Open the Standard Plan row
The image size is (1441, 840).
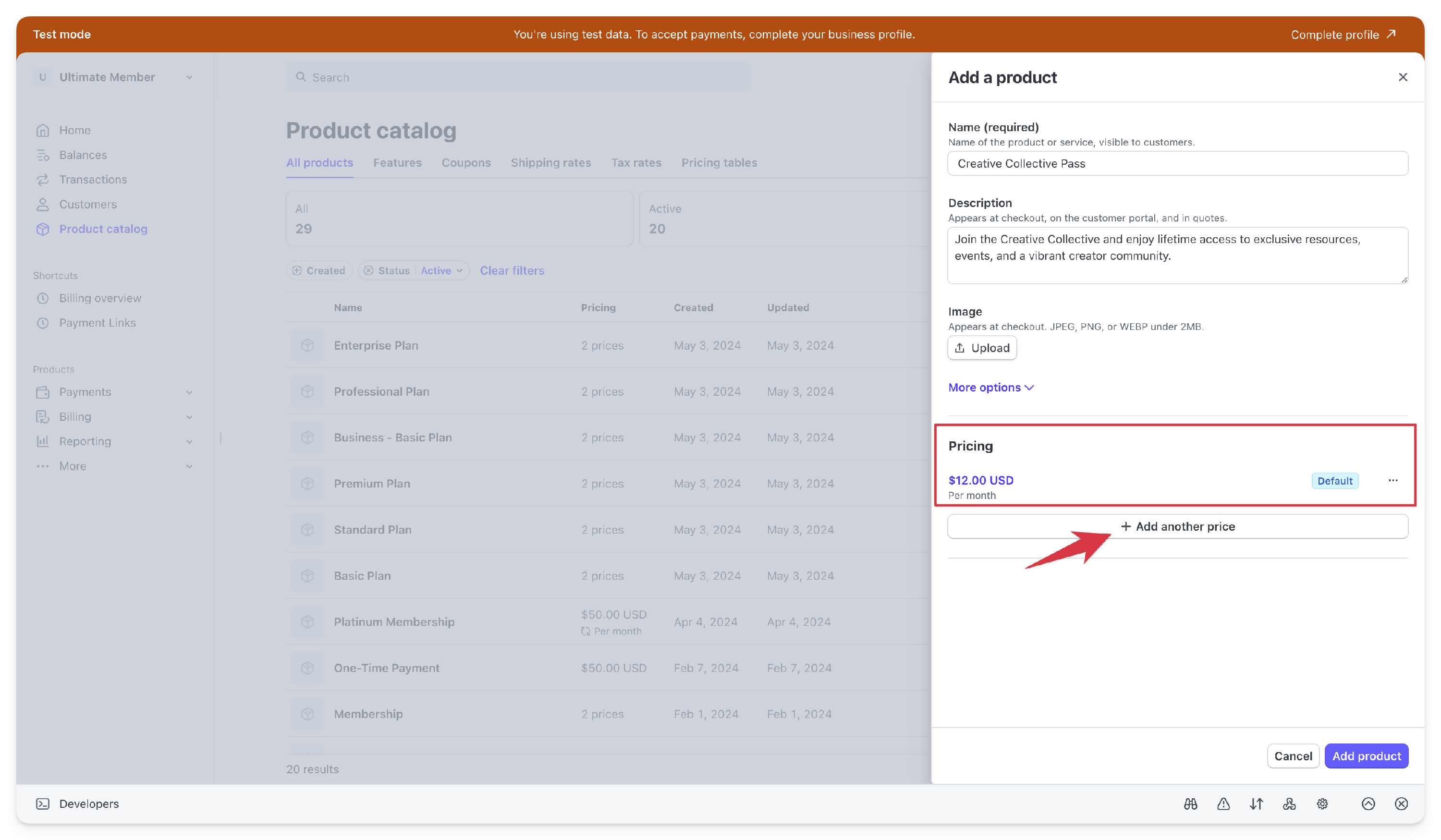tap(609, 530)
